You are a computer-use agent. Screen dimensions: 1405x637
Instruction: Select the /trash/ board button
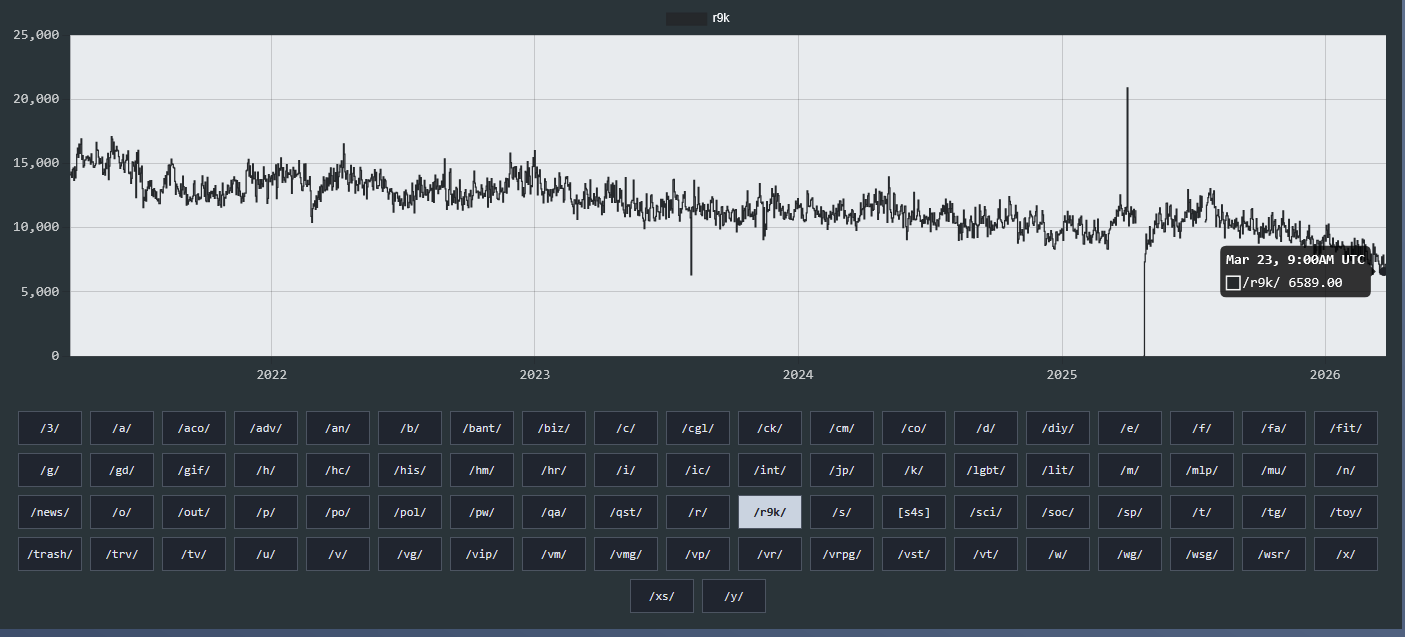tap(50, 554)
